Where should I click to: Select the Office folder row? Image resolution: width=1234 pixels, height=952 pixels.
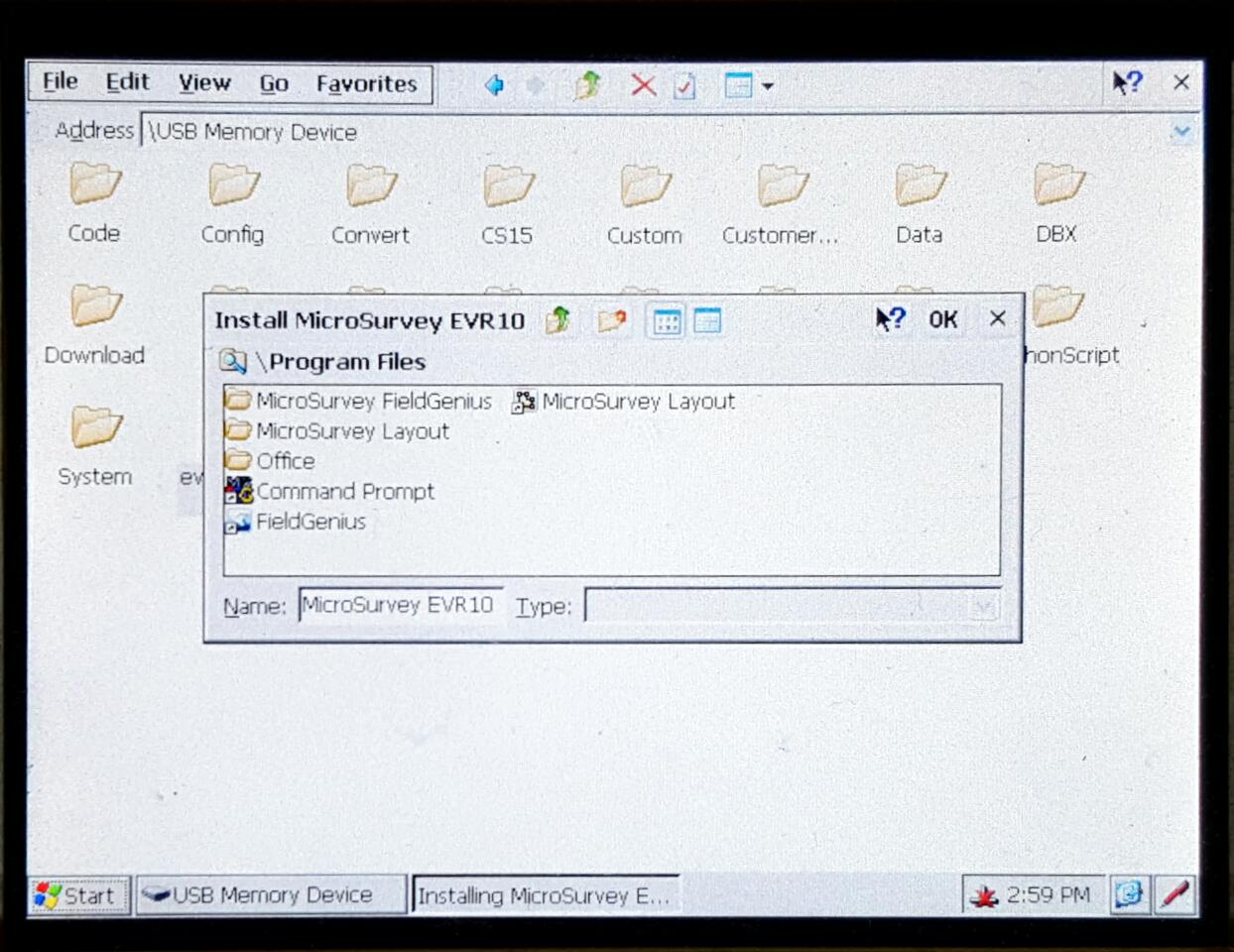pyautogui.click(x=271, y=461)
